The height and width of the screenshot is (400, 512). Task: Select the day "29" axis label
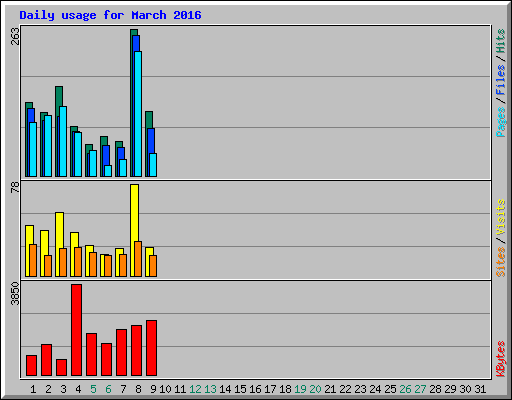coord(450,389)
